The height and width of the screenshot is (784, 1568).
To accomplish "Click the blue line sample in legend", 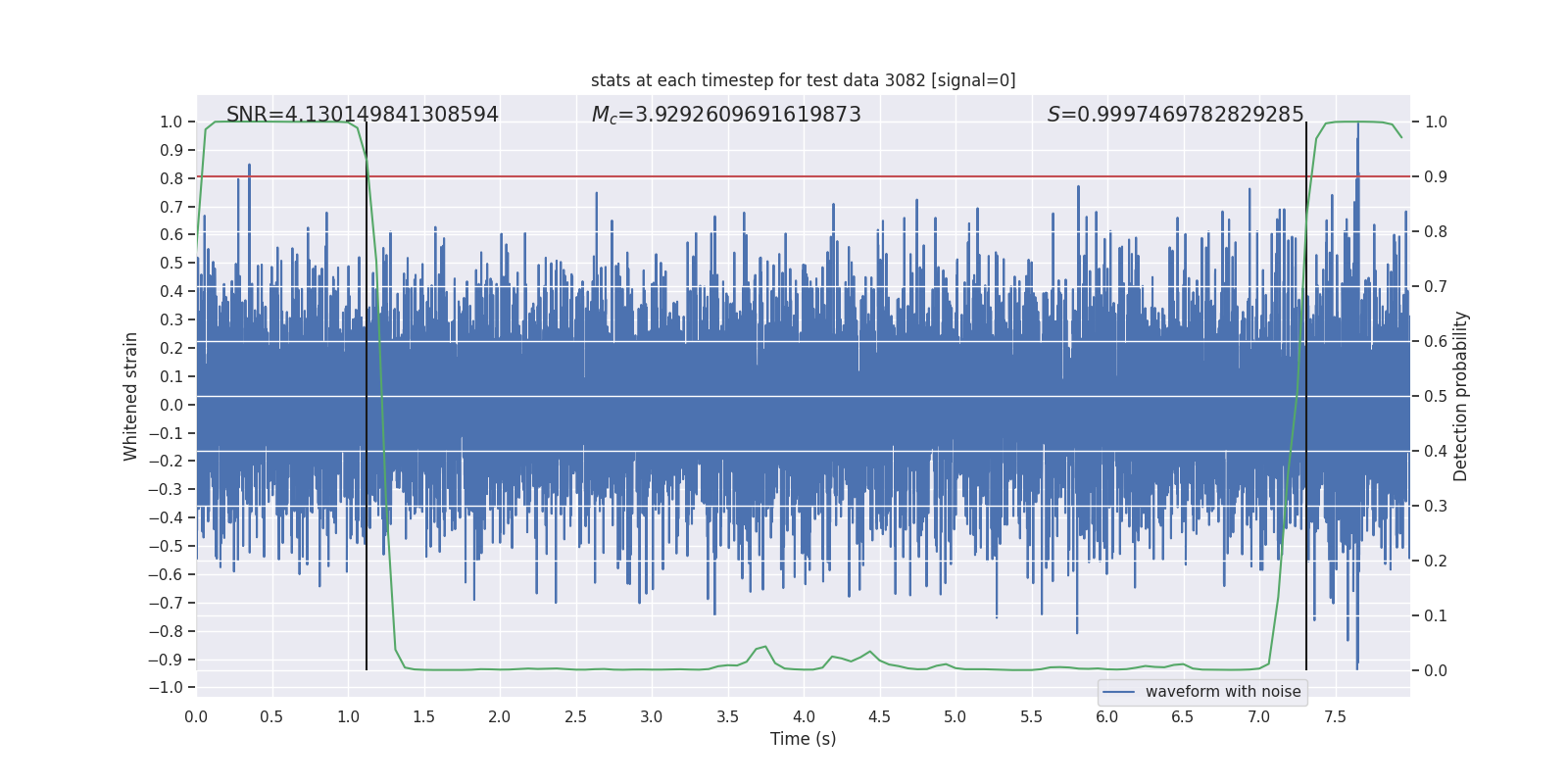I will [1118, 692].
